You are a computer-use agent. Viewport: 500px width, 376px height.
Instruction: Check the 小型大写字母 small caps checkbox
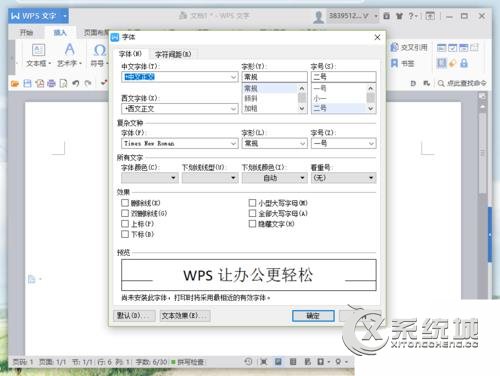(x=252, y=203)
